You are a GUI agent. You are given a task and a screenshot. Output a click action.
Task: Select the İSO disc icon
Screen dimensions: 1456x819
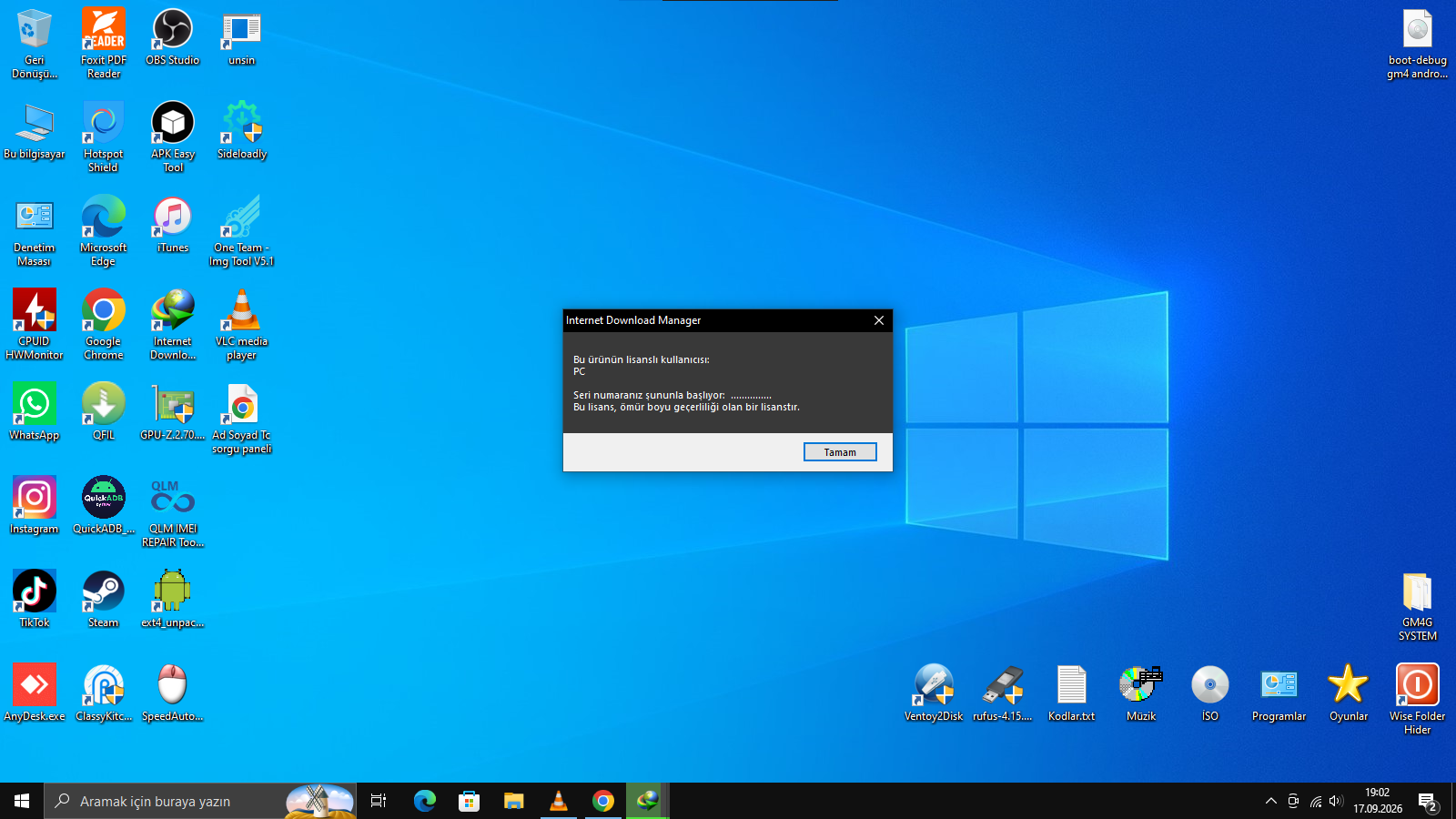(x=1210, y=693)
